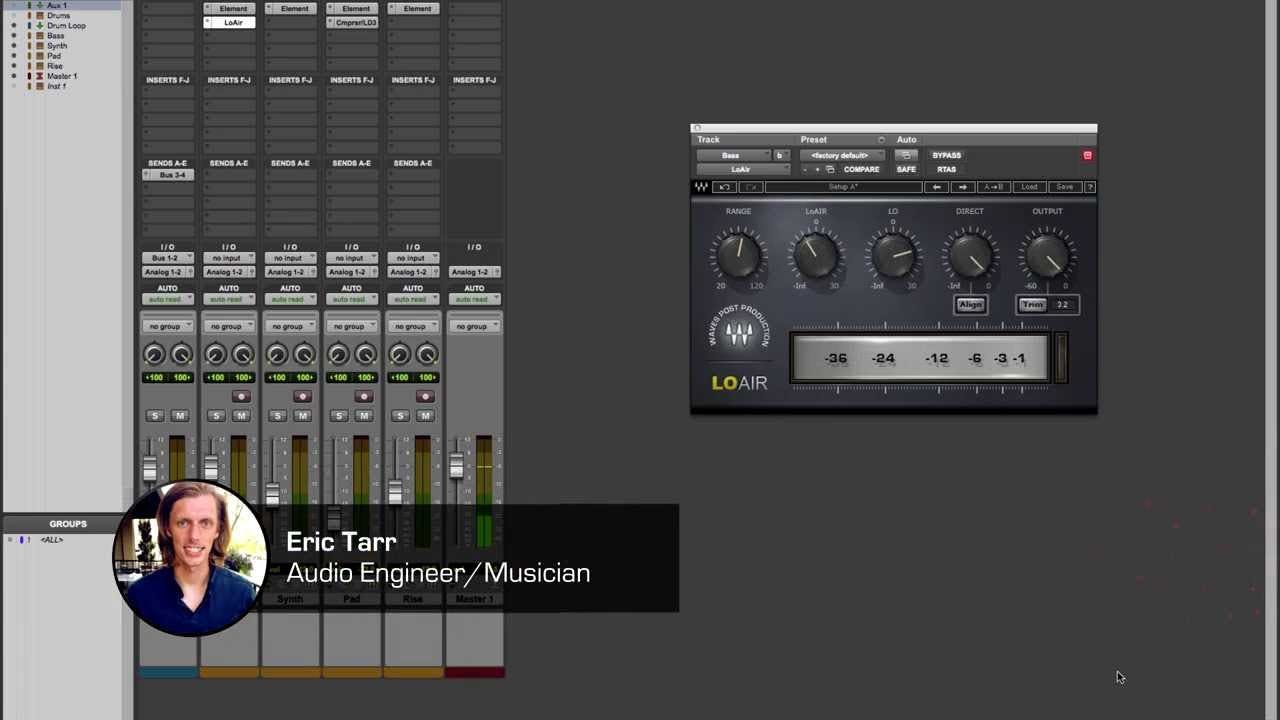1280x720 pixels.
Task: Click the Drums track type icon in list
Action: pos(40,16)
